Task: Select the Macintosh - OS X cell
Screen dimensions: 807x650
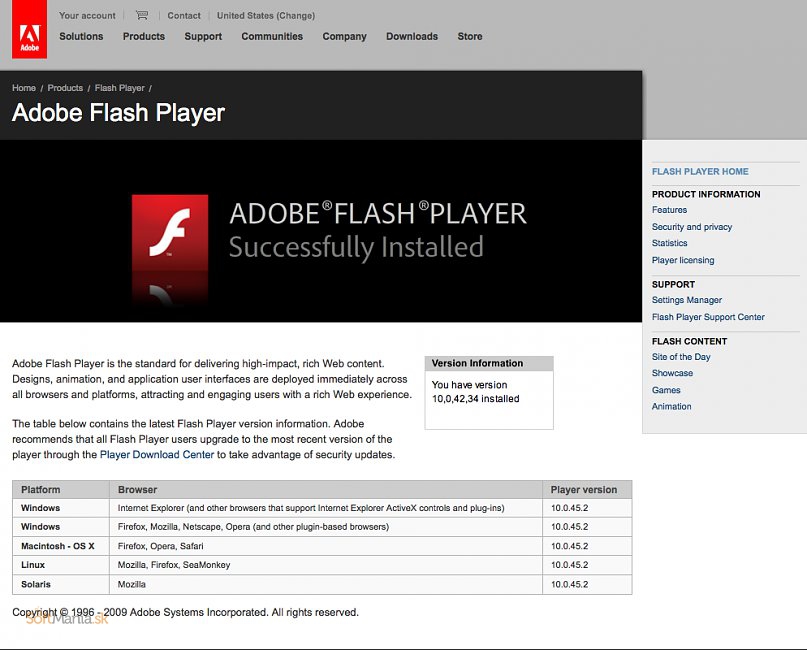Action: pyautogui.click(x=61, y=546)
